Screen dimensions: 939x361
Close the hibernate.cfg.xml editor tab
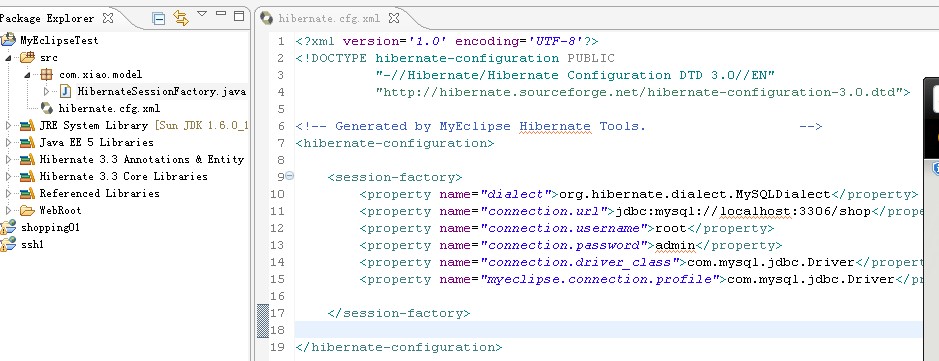click(x=393, y=18)
